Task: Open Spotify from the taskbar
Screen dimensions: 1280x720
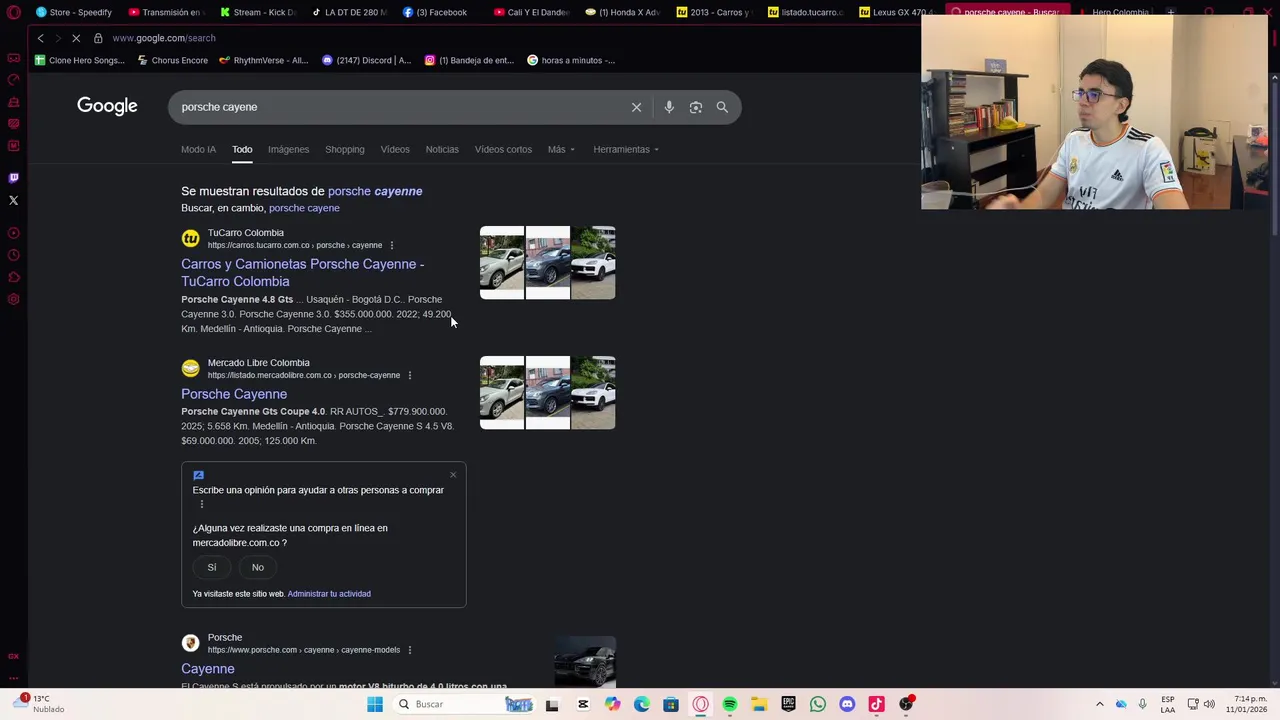Action: click(x=730, y=704)
